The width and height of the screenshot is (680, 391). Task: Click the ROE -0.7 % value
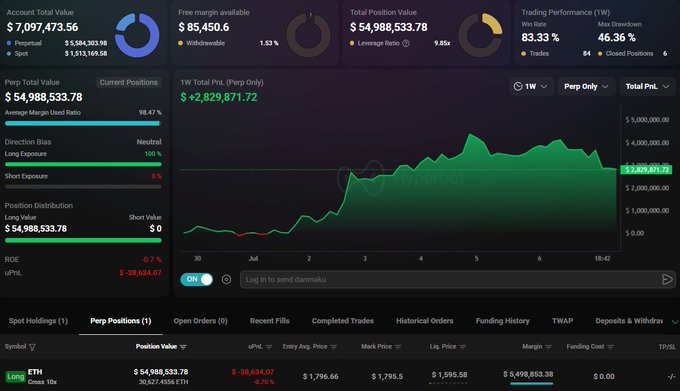click(x=151, y=260)
